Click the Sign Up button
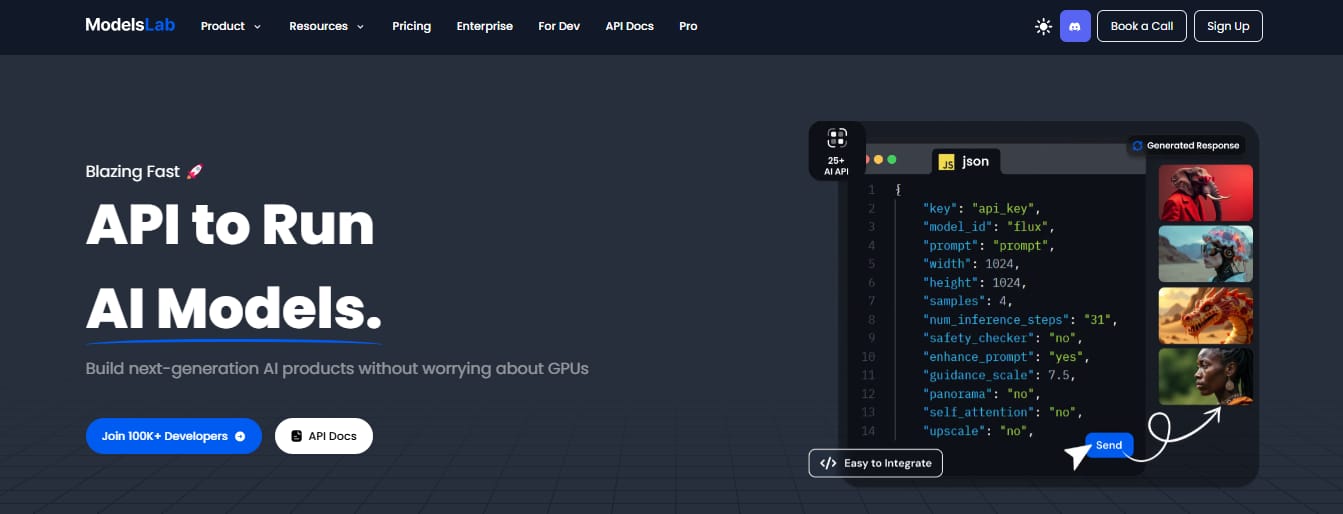The height and width of the screenshot is (514, 1343). 1228,26
